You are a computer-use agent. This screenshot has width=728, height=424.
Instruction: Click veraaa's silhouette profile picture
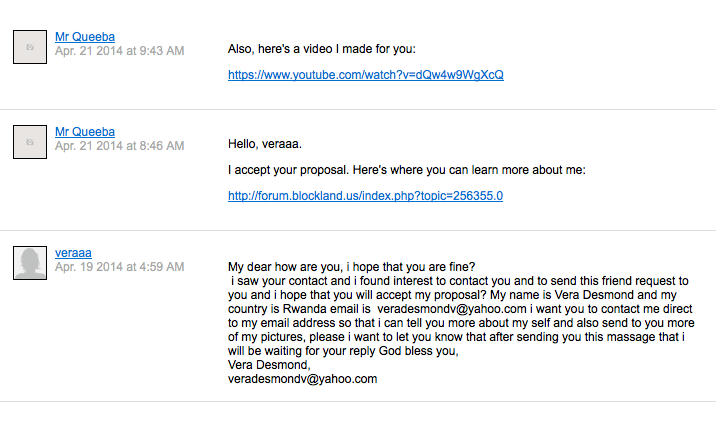coord(30,263)
